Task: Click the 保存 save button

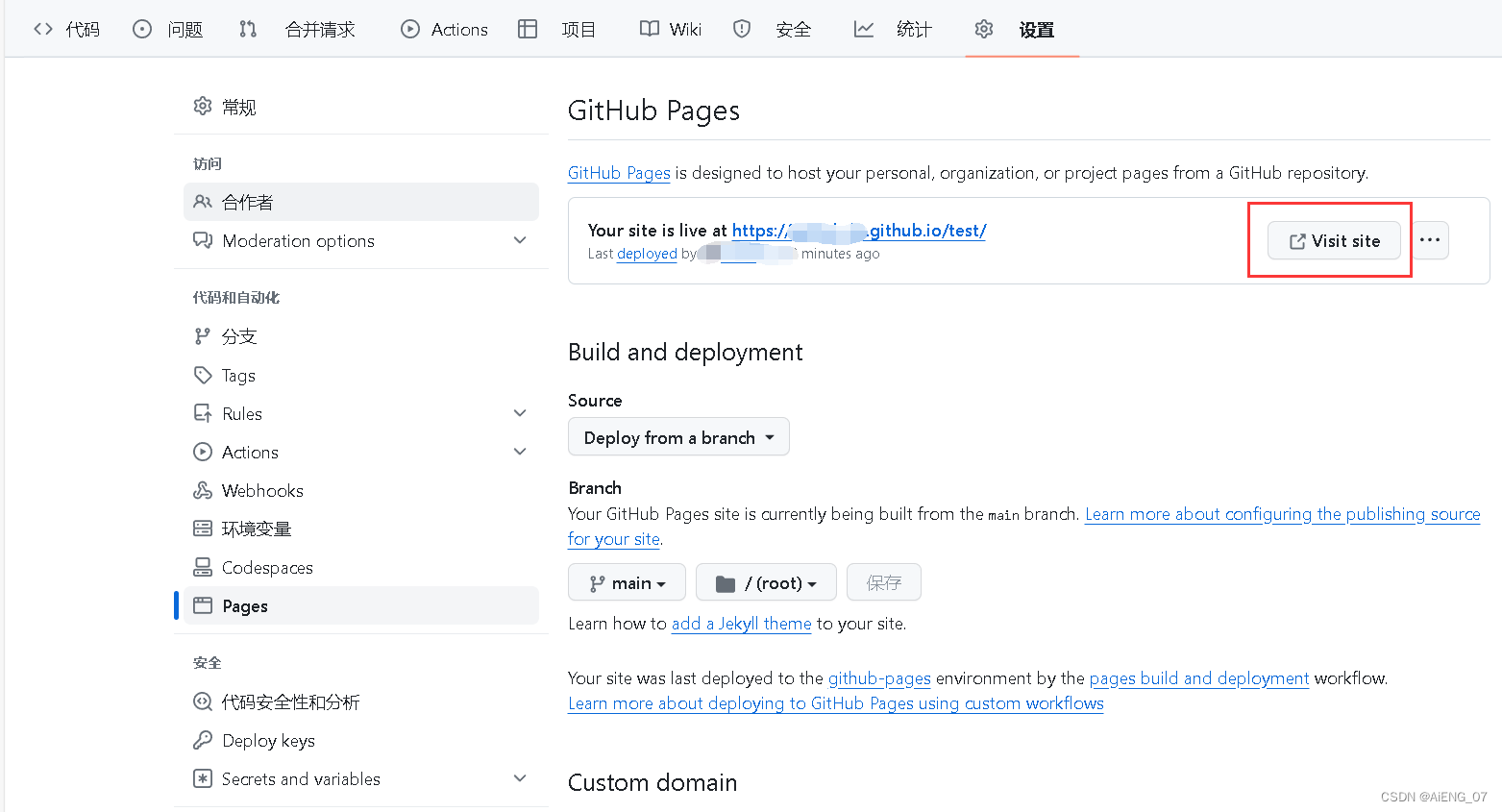Action: click(x=884, y=582)
